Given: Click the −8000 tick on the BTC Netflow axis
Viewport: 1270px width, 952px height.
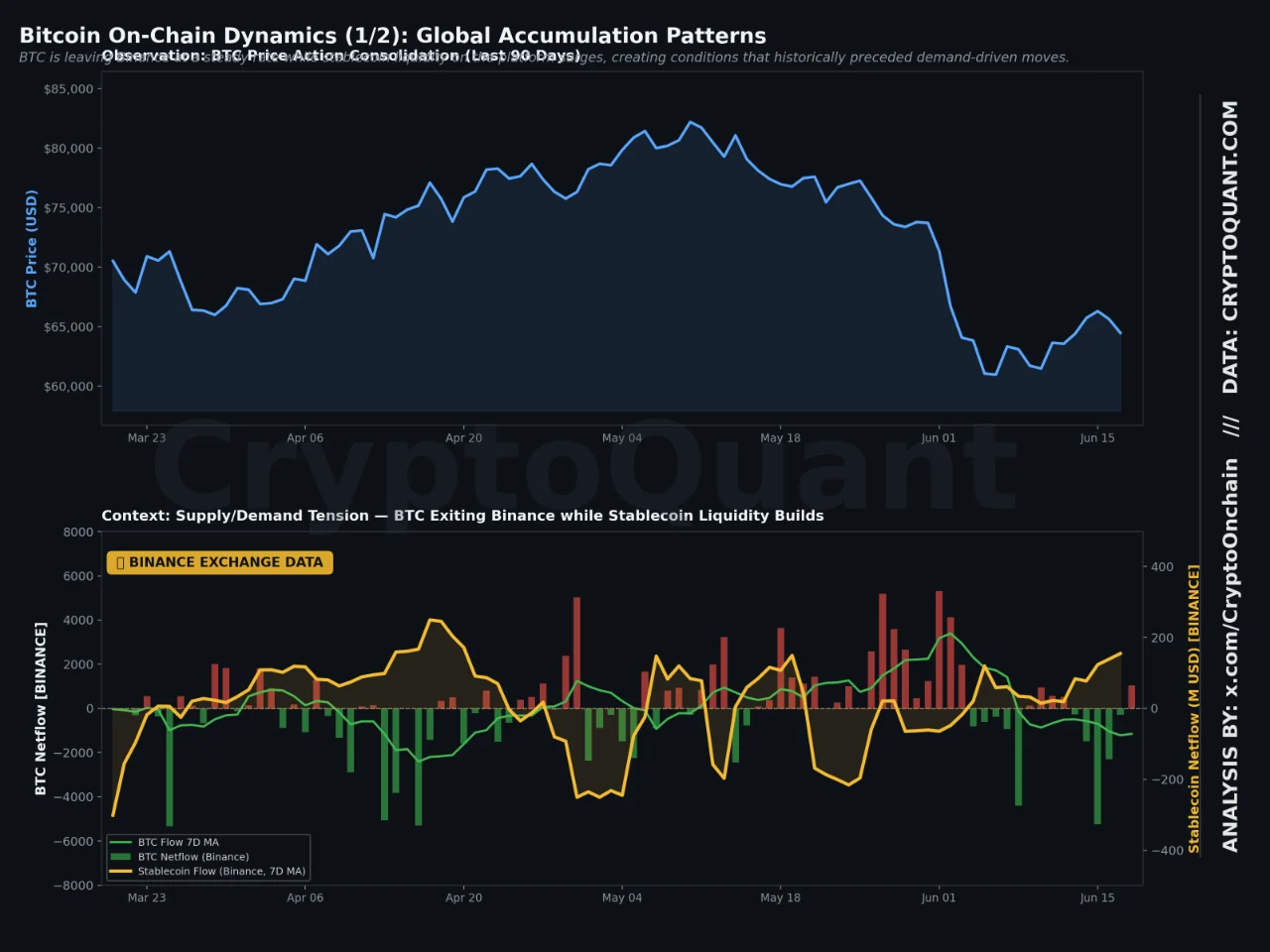Looking at the screenshot, I should pyautogui.click(x=73, y=886).
